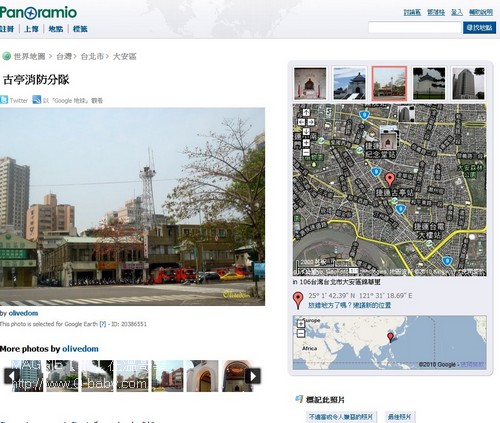Click the 尋找地點 search button
Viewport: 500px width, 423px height.
point(479,28)
